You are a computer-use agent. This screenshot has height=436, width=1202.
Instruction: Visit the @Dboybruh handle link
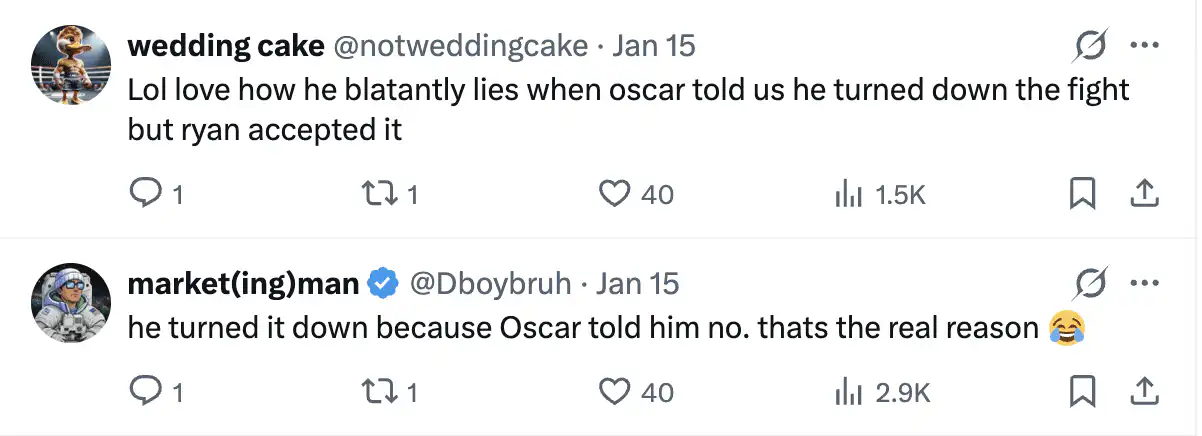pos(490,284)
